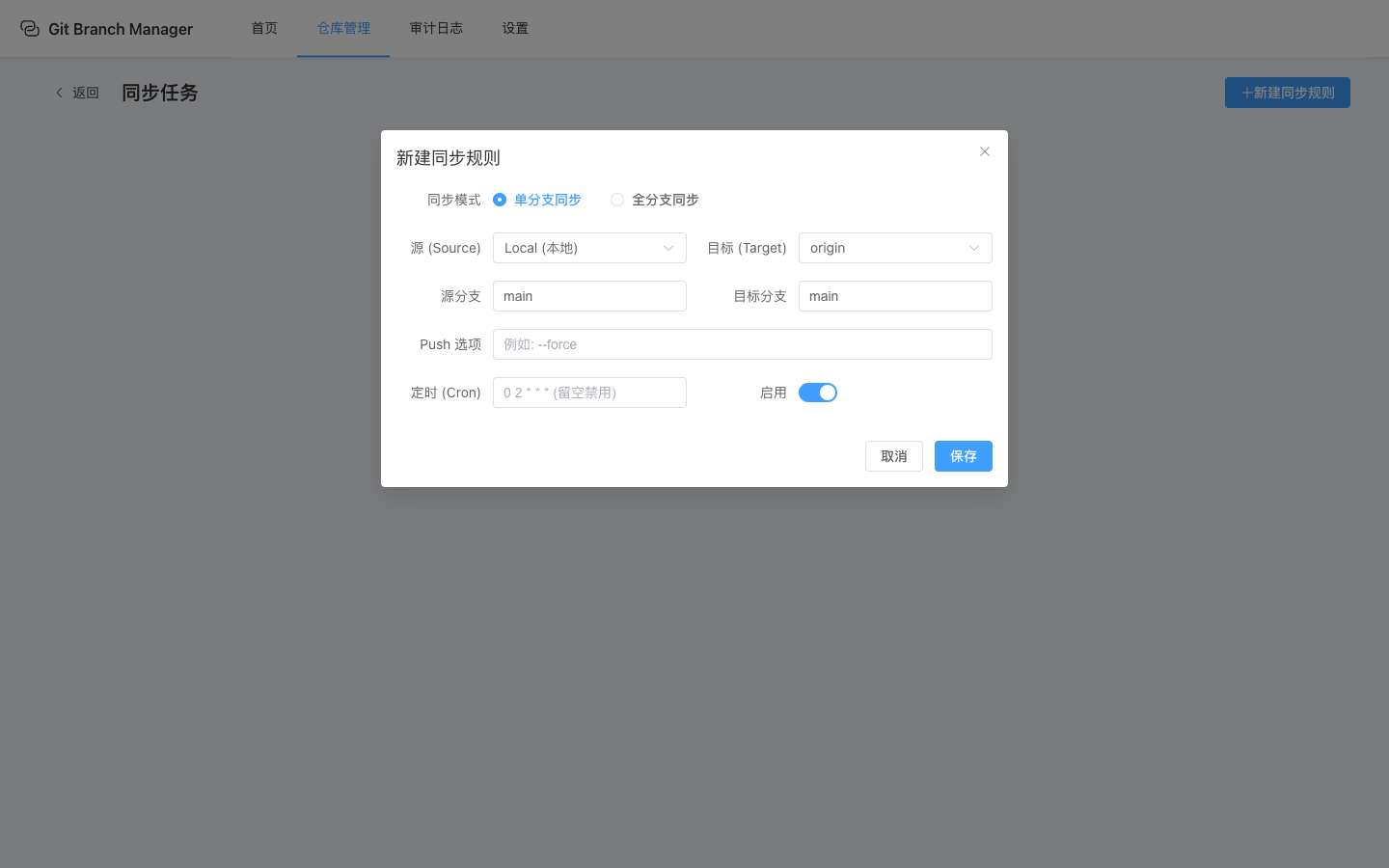Screen dimensions: 1389x868
Task: Select the 仓库管理 navigation tab
Action: [x=342, y=28]
